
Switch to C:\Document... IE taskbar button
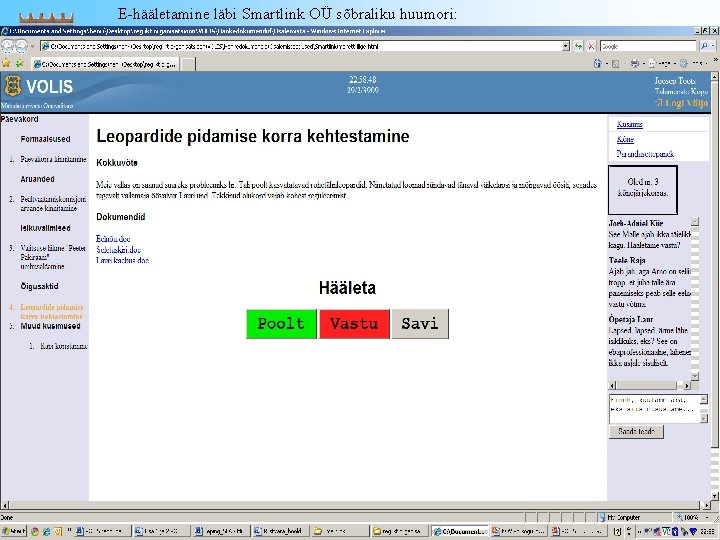(x=458, y=531)
